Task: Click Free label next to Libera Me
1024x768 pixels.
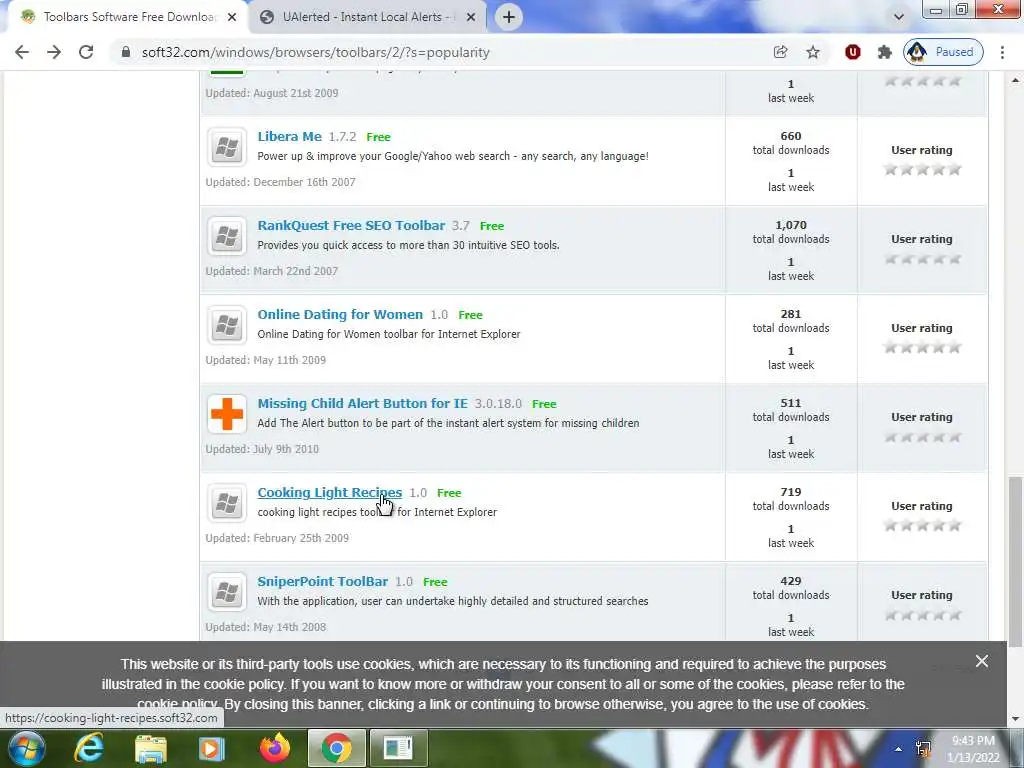Action: pos(378,137)
